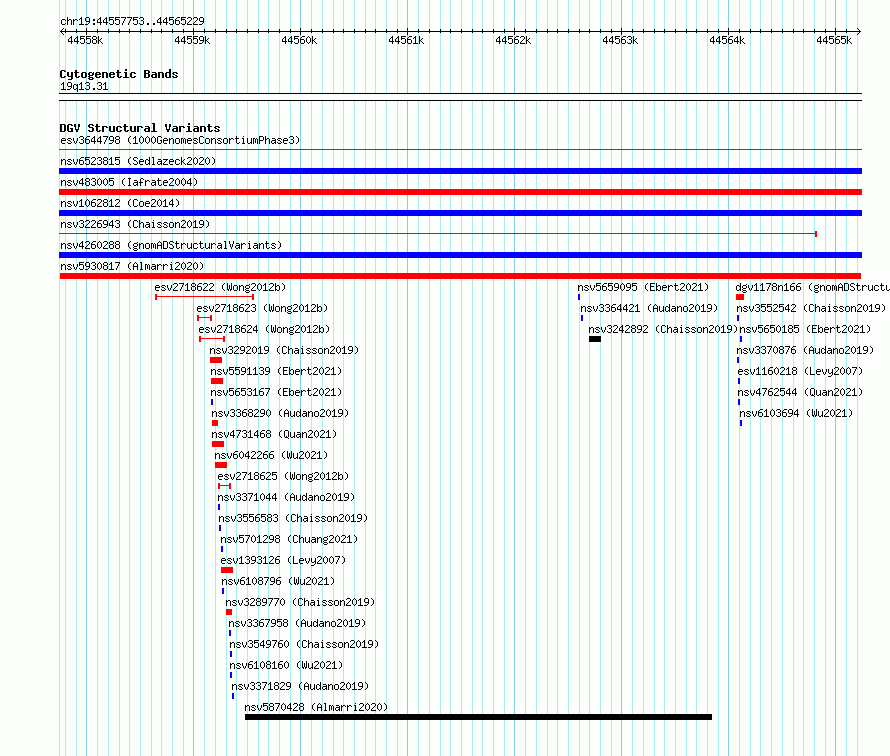Open nsv3552542 (Chaisson2019) variant
The height and width of the screenshot is (756, 890).
[811, 308]
